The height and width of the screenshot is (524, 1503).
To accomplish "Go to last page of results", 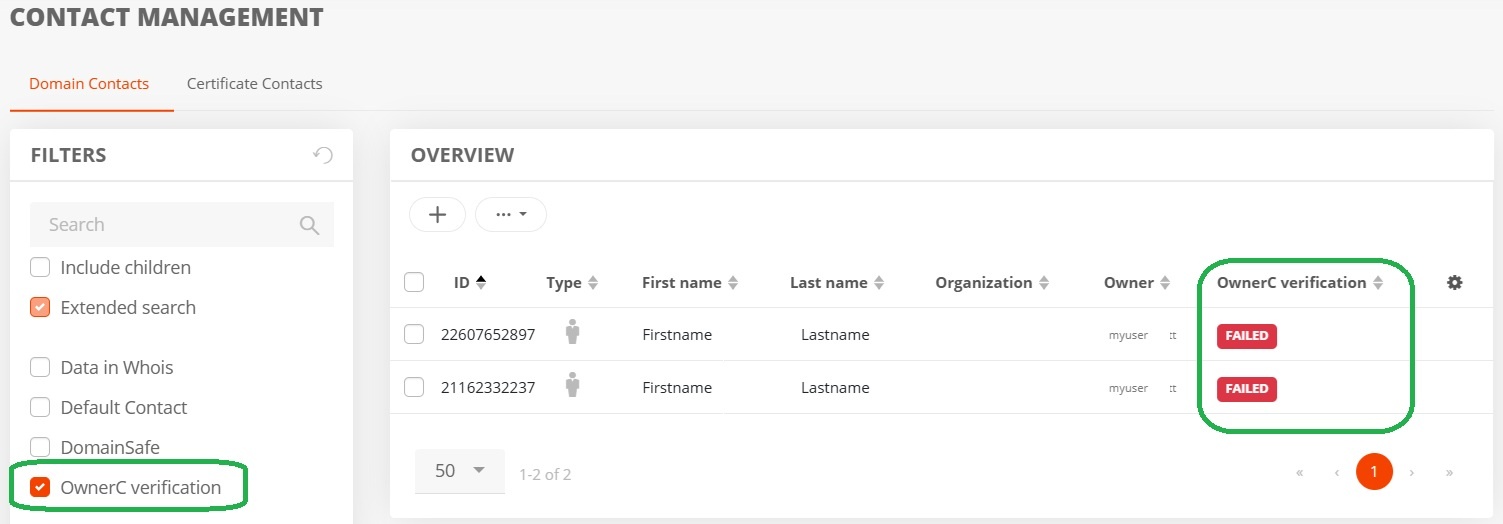I will [x=1449, y=472].
